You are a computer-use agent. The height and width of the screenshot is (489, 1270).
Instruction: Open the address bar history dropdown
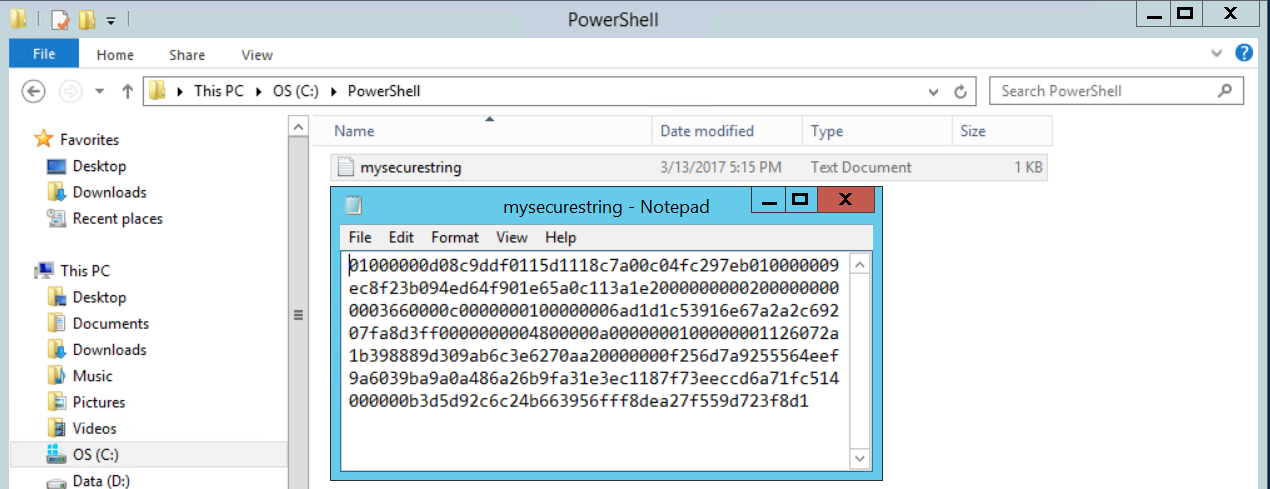click(x=934, y=91)
